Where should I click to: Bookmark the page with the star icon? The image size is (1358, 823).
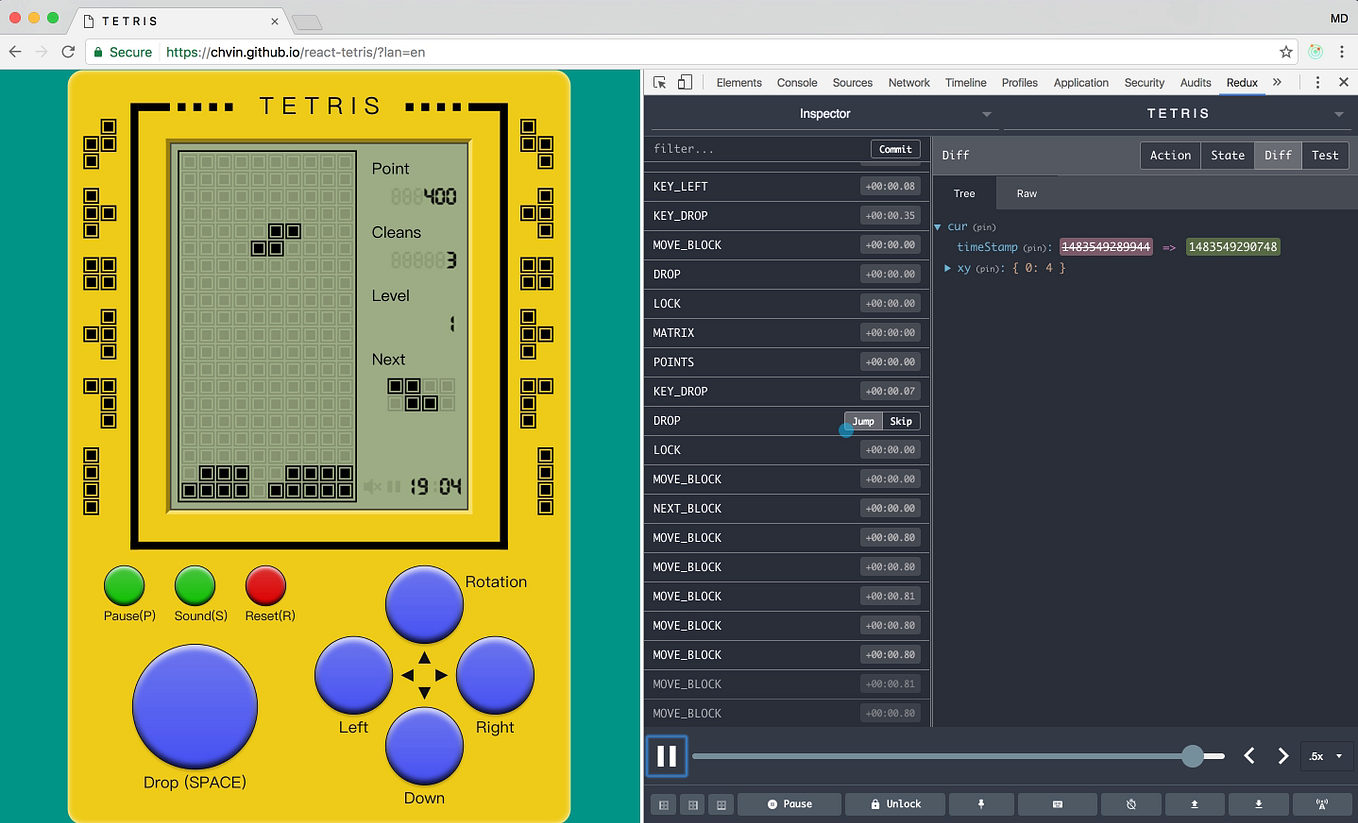(1286, 52)
